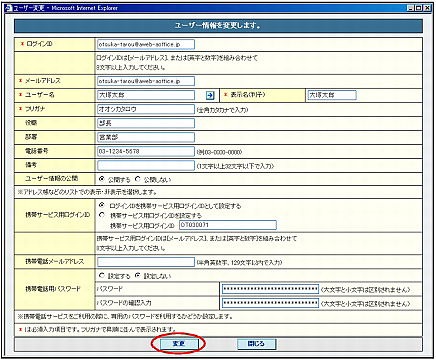
Task: Click the 表示名 input field
Action: tap(332, 95)
